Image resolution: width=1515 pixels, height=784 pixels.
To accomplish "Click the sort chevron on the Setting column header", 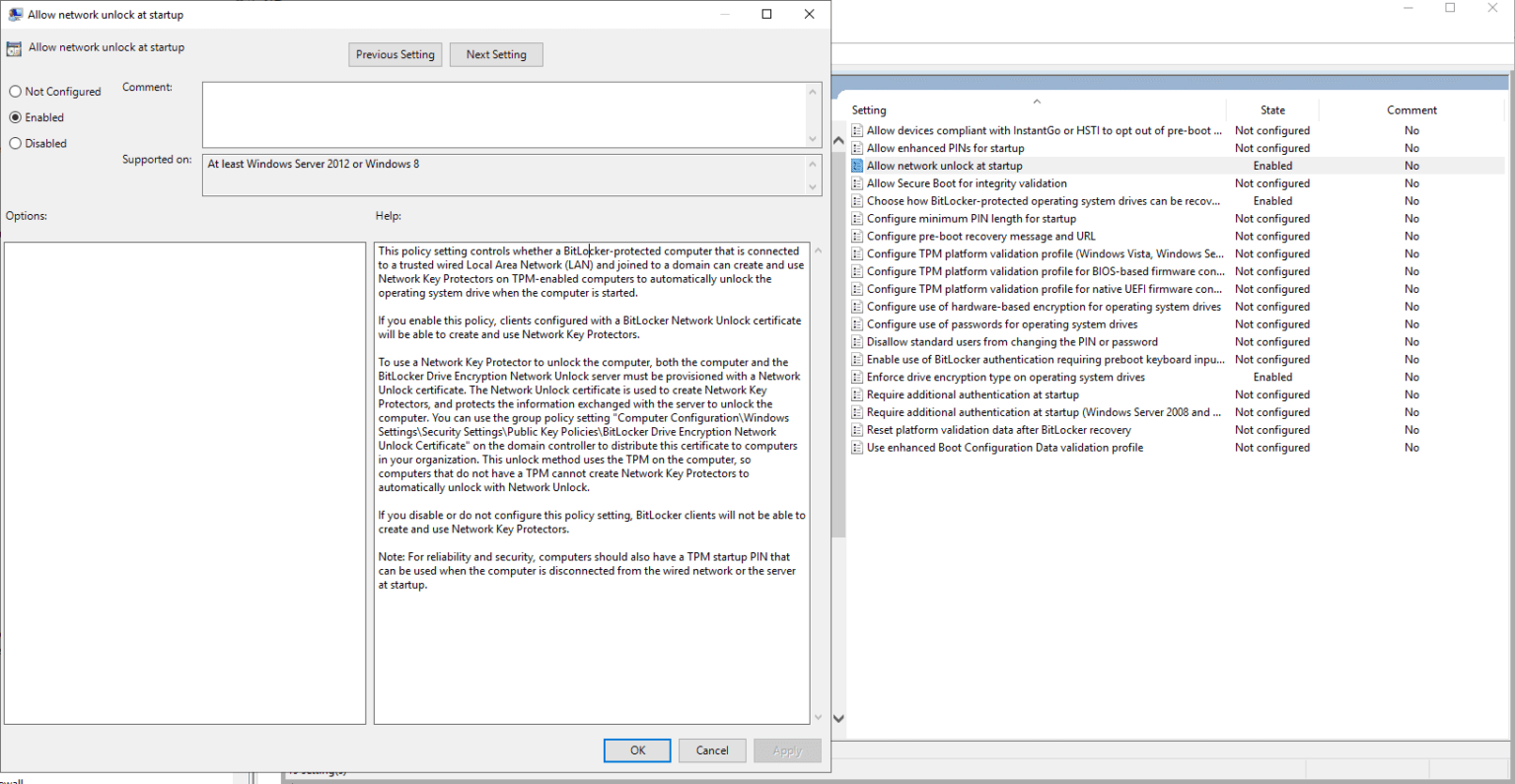I will [1037, 102].
